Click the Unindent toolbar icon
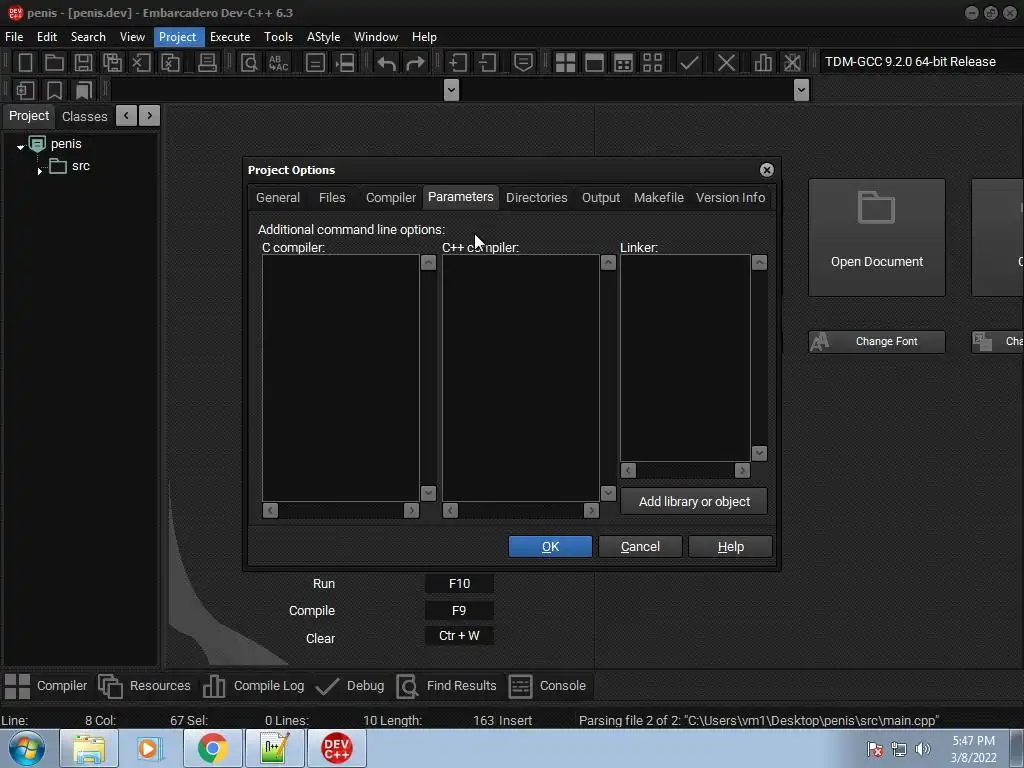The width and height of the screenshot is (1024, 768). tap(487, 63)
